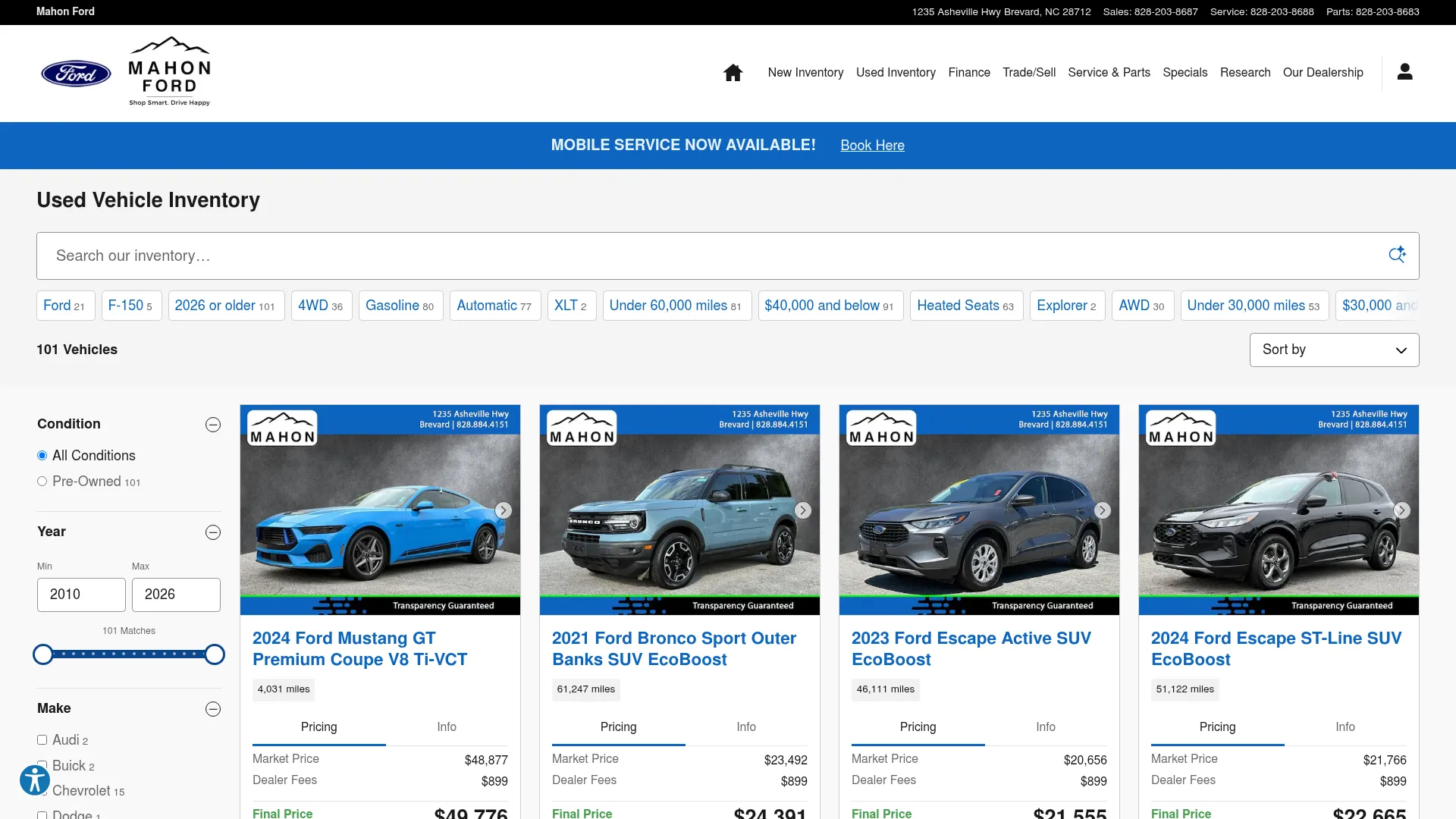Open the Specials menu
The width and height of the screenshot is (1456, 819).
[1185, 73]
